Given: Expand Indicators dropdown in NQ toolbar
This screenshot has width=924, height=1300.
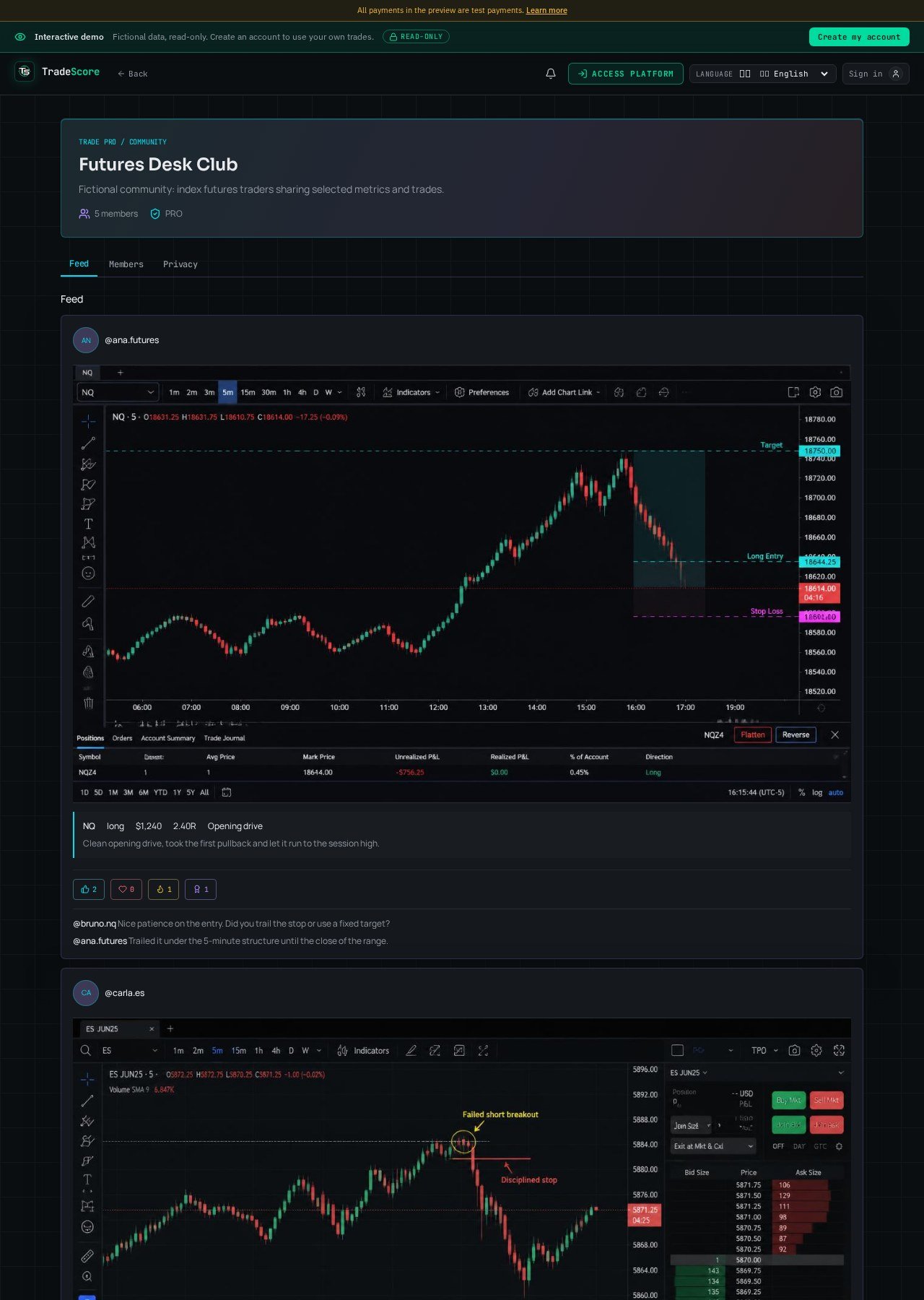Looking at the screenshot, I should coord(411,392).
